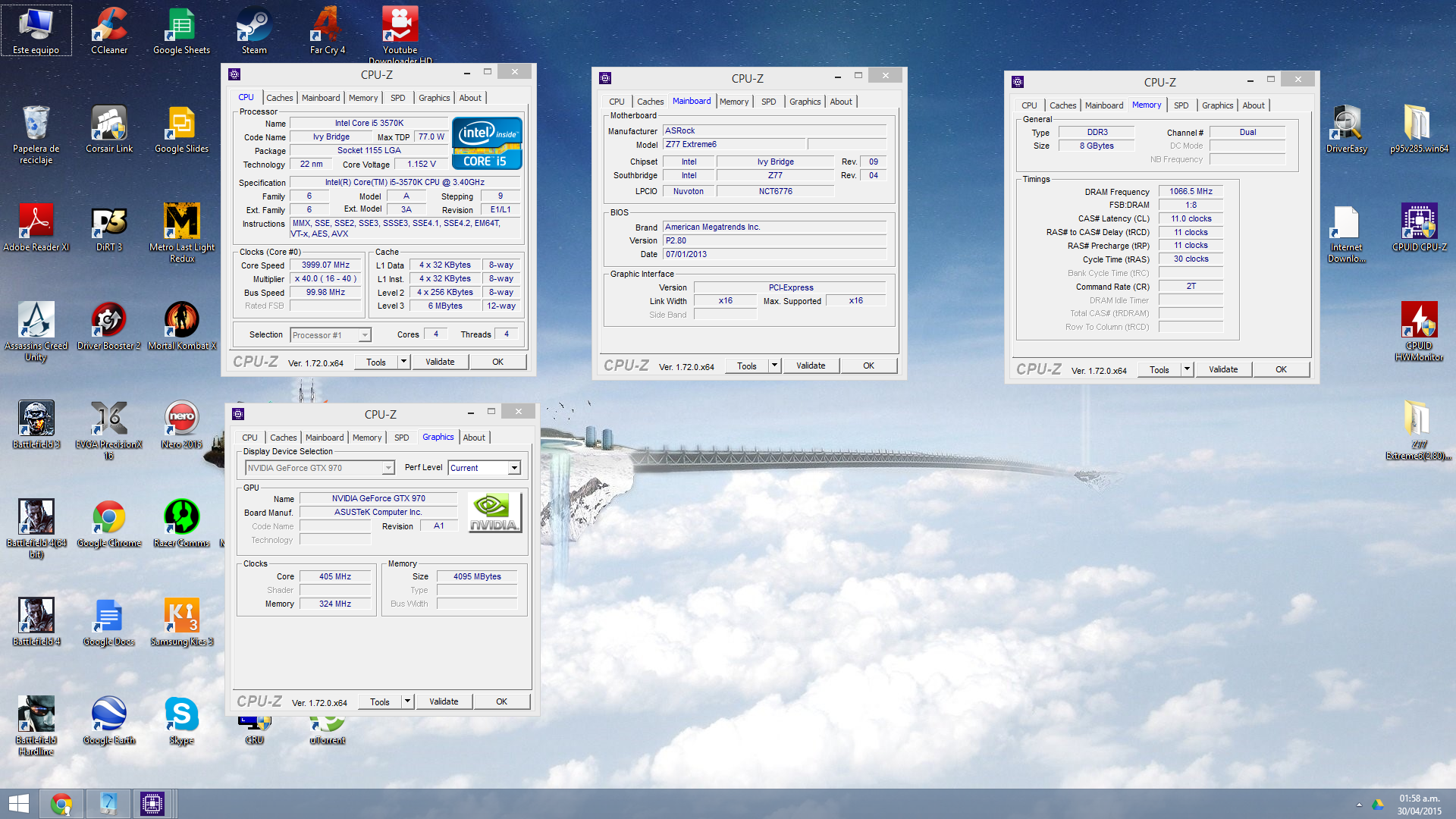Screen dimensions: 1456x819
Task: Open Youtube Downloader HD icon
Action: 400,34
